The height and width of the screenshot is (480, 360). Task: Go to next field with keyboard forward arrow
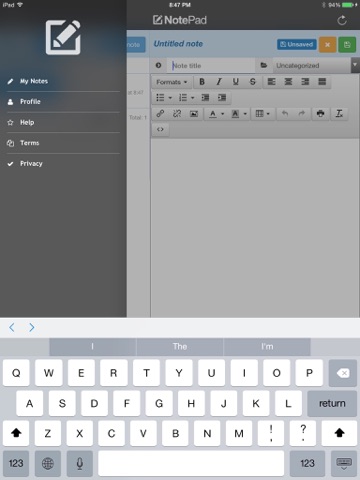32,327
